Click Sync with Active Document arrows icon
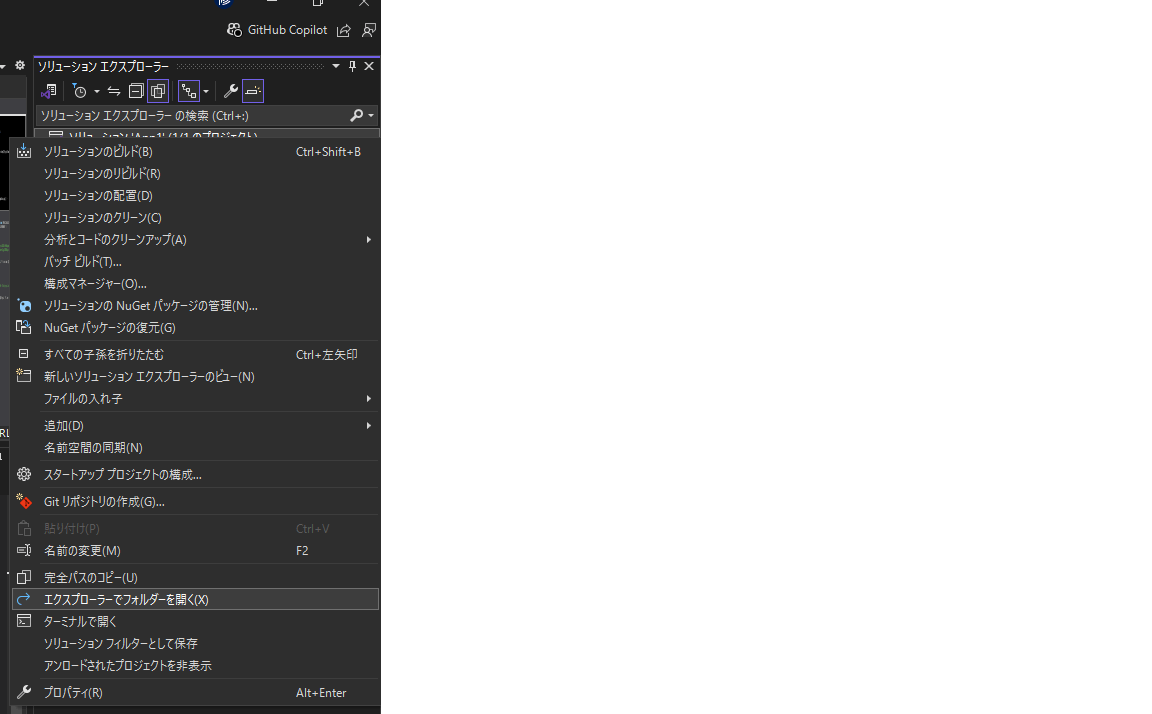The width and height of the screenshot is (1152, 714). tap(114, 91)
